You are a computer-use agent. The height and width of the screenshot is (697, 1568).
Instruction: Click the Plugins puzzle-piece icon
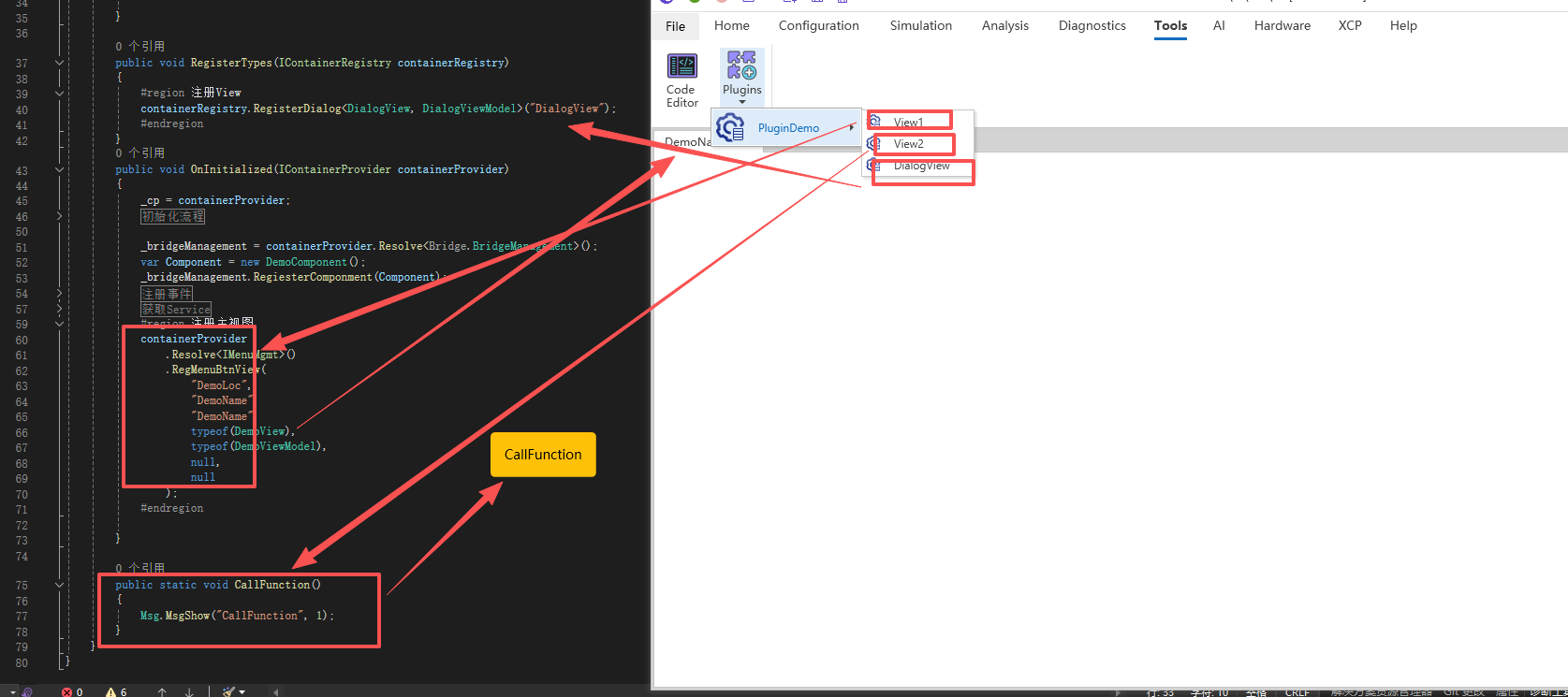click(741, 65)
